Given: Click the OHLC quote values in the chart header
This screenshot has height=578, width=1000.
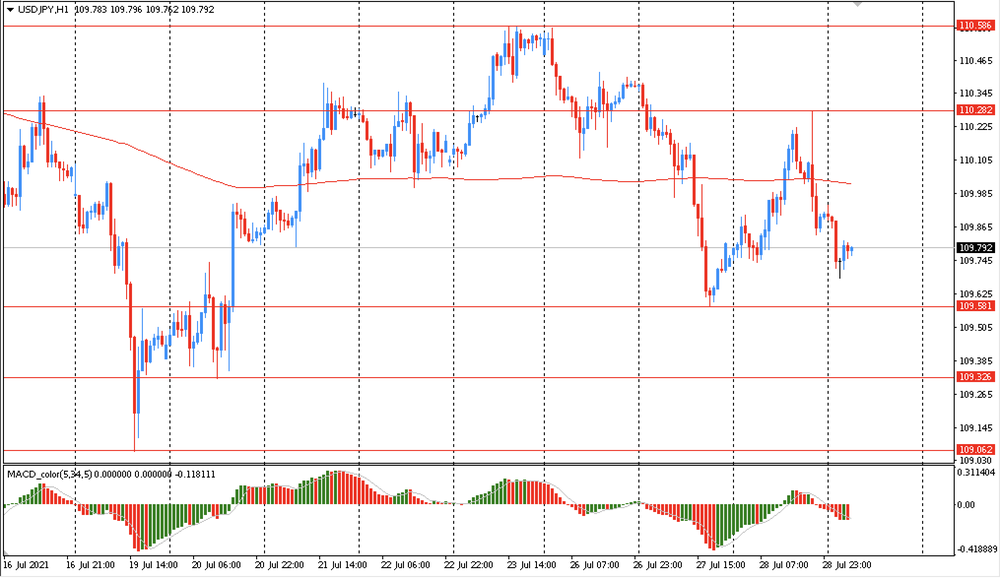Looking at the screenshot, I should point(145,10).
